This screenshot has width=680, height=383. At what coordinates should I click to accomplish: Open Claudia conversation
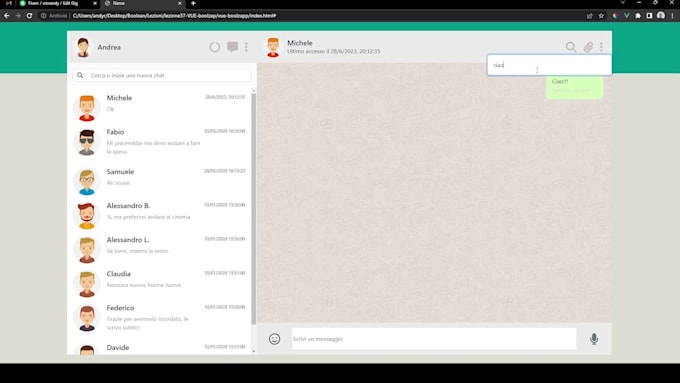[161, 283]
